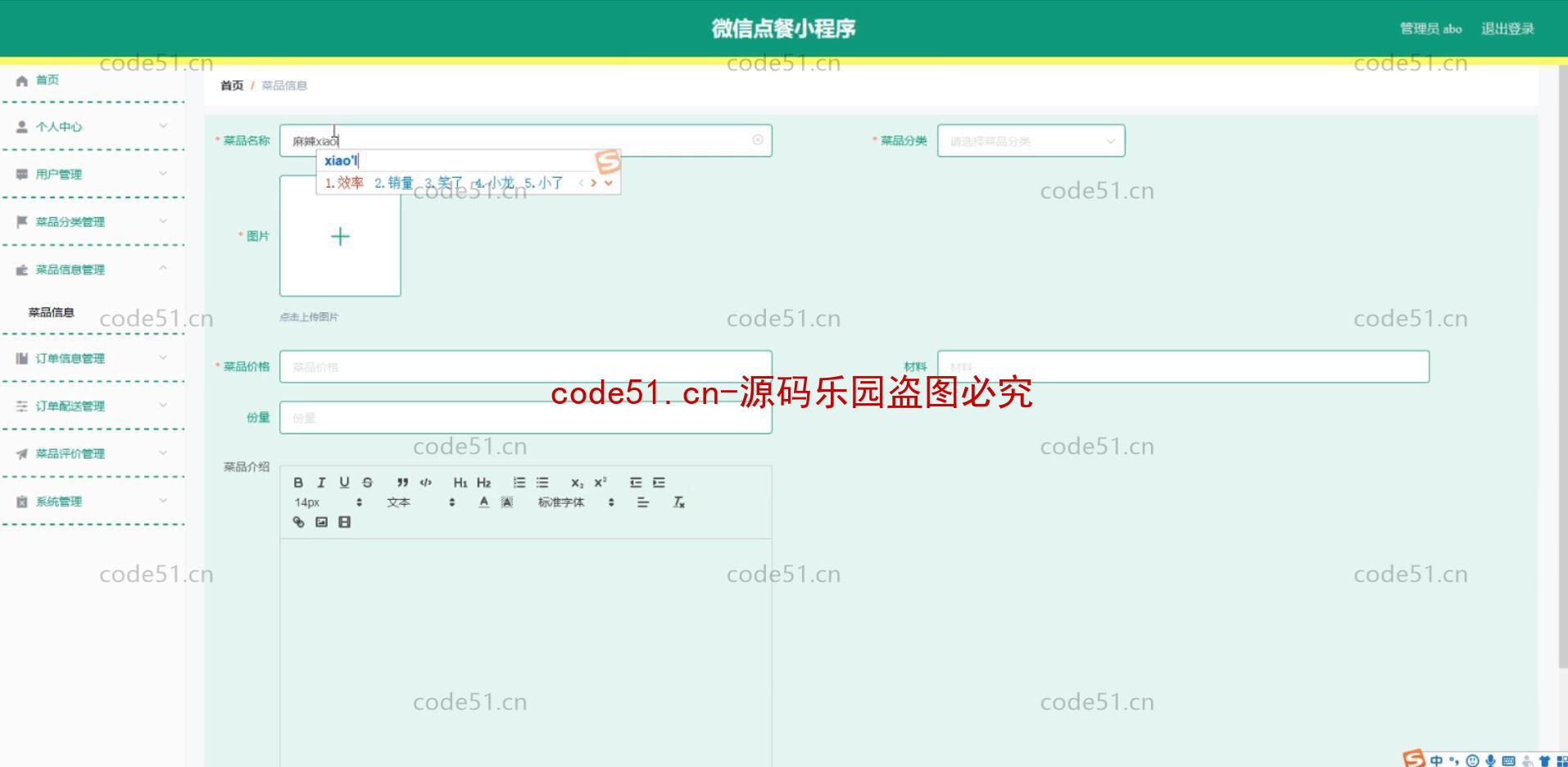Clear the 菜品名称 input field
This screenshot has width=1568, height=767.
[x=758, y=140]
